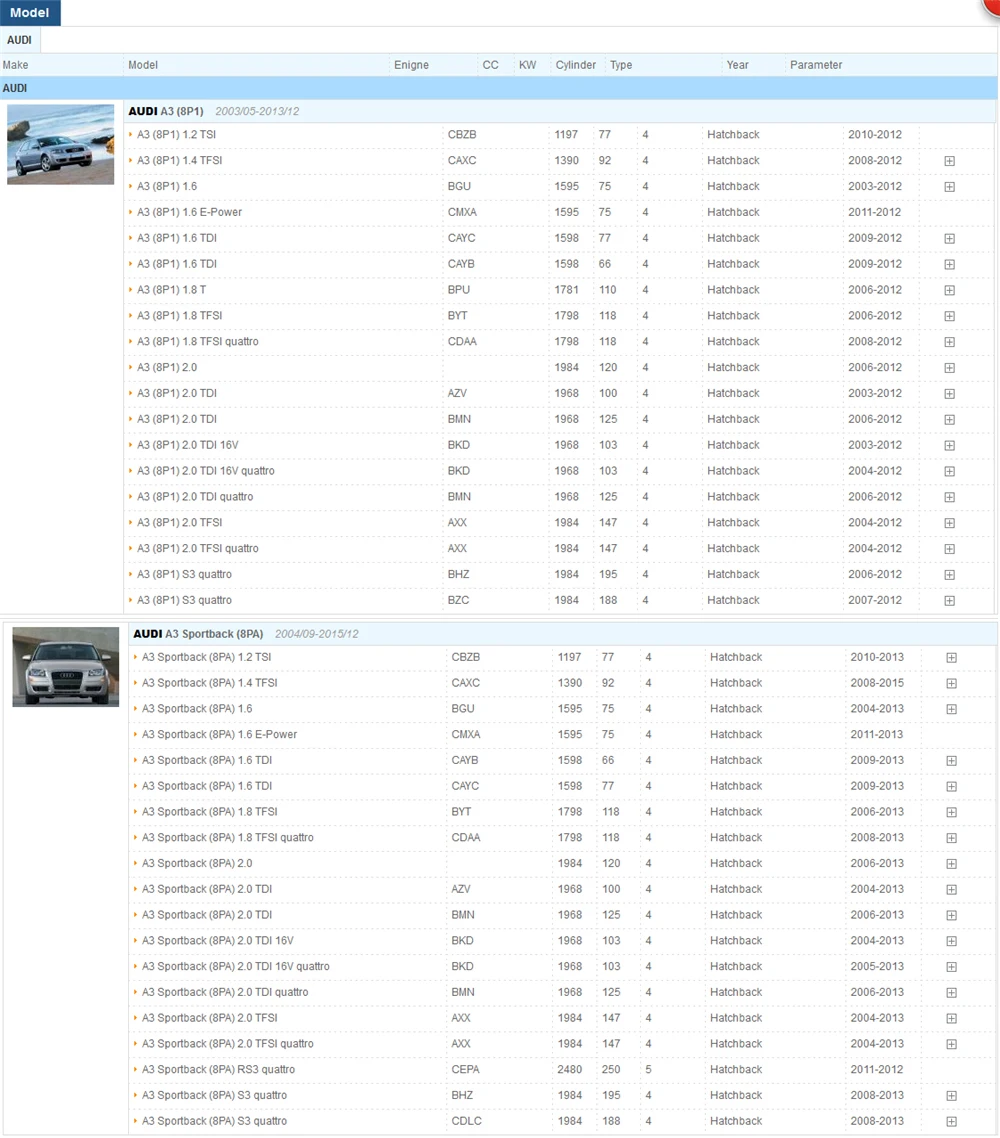Click plus icon for A3 Sportback 1.4 TFSI
Image resolution: width=1000 pixels, height=1138 pixels.
click(x=951, y=684)
